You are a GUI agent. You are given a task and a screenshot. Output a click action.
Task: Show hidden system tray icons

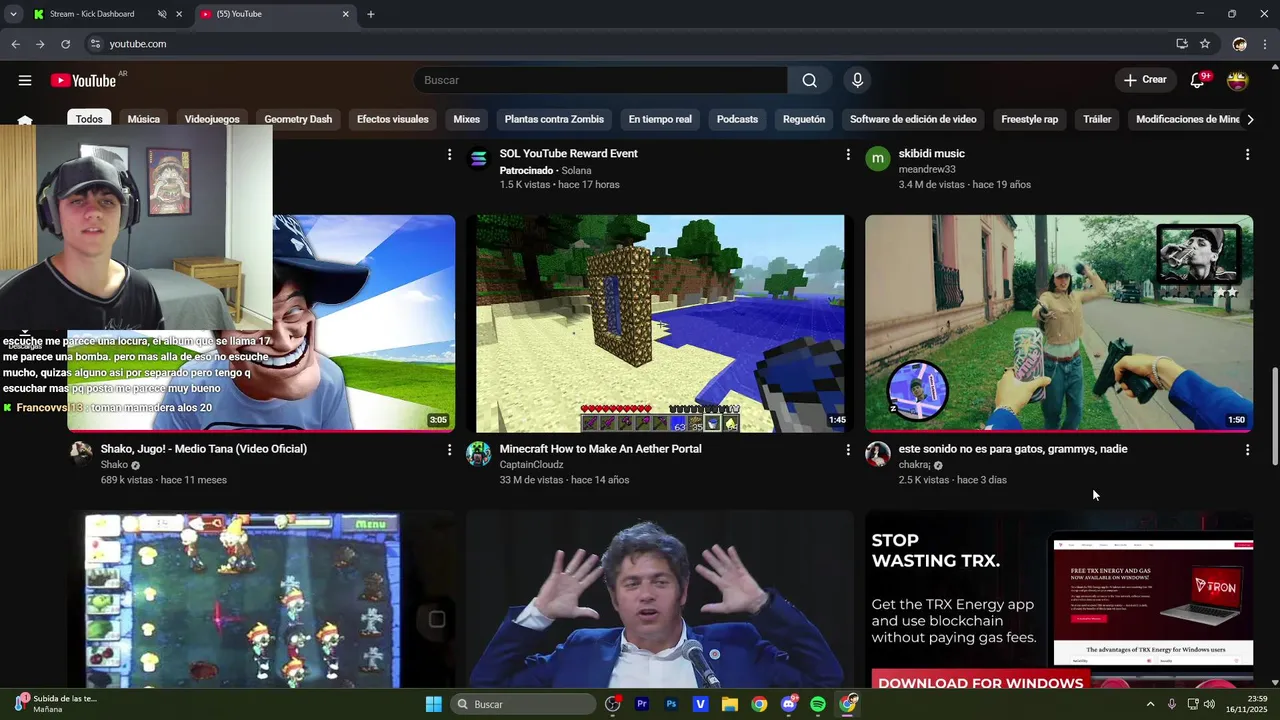tap(1150, 704)
